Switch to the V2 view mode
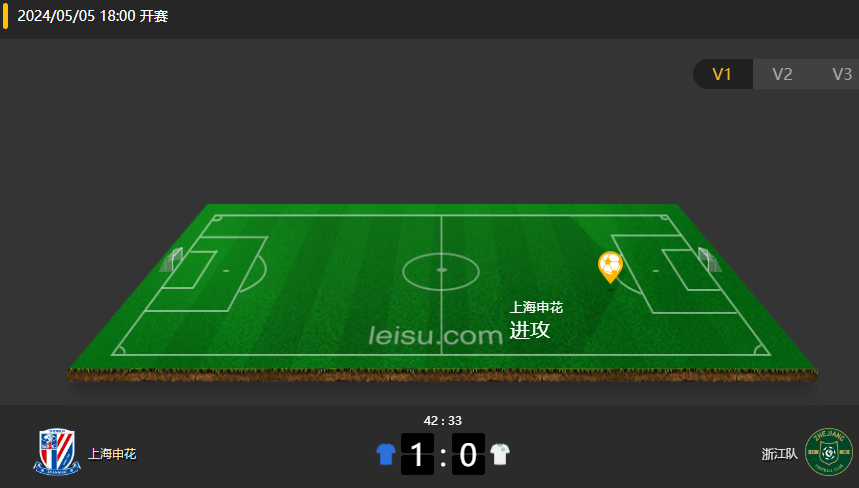The image size is (859, 488). [782, 74]
